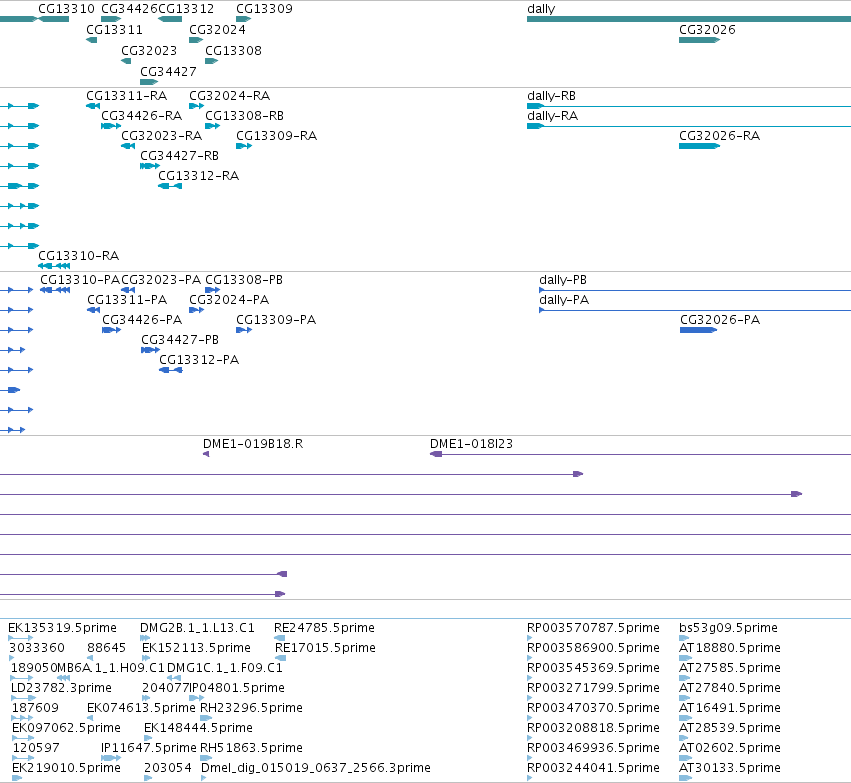Click the CG13312-RA transcript label

199,176
